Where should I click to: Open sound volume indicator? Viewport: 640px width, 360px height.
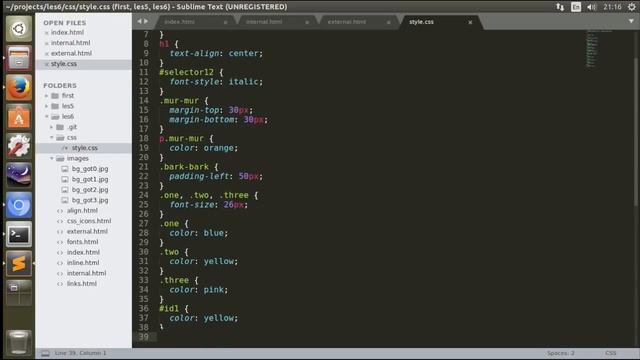tap(591, 7)
